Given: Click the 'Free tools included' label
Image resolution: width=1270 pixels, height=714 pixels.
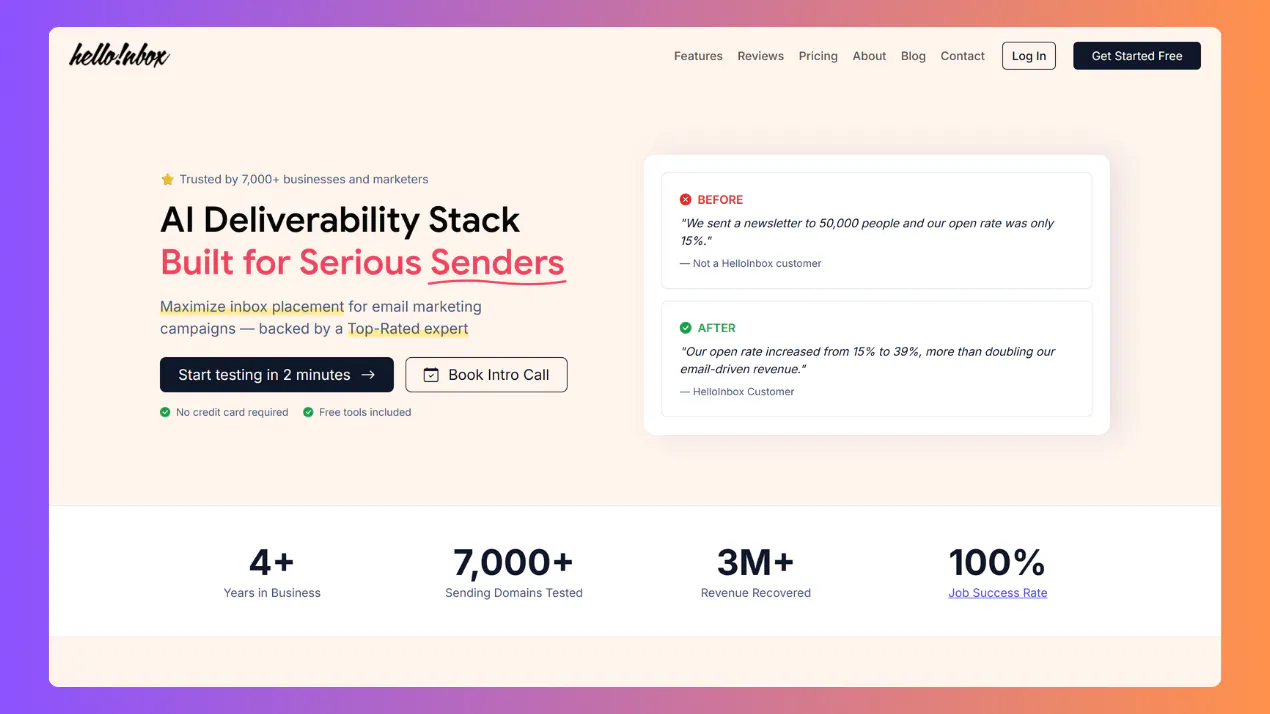Looking at the screenshot, I should pyautogui.click(x=365, y=412).
